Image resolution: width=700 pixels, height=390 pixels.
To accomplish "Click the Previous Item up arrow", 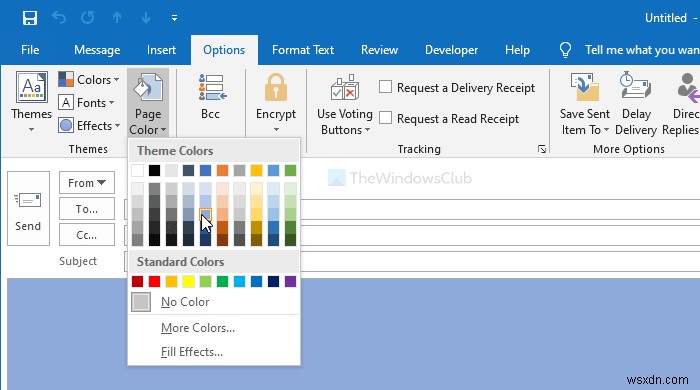I will pos(117,18).
